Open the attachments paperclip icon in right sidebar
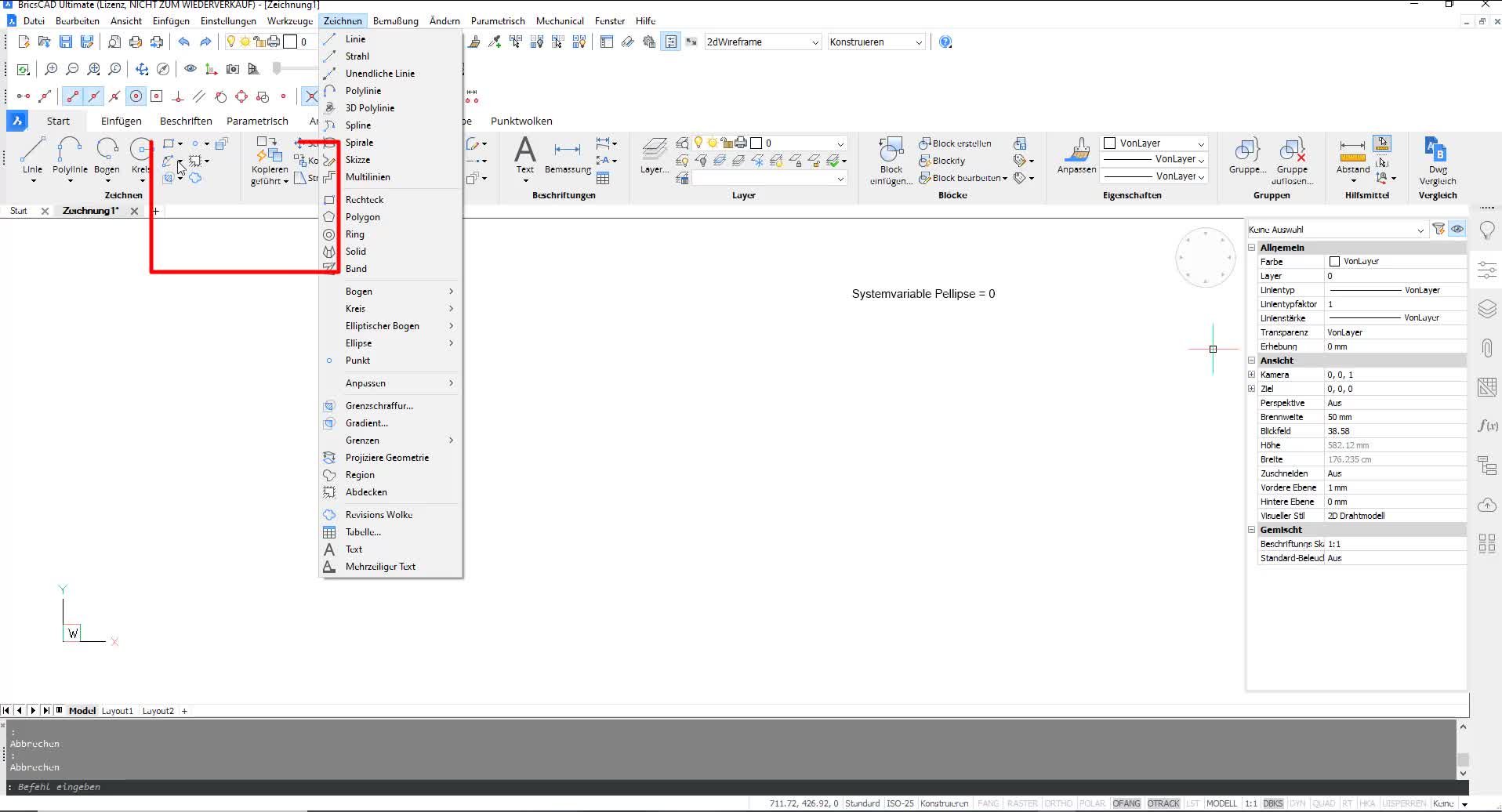The width and height of the screenshot is (1502, 812). coord(1487,348)
